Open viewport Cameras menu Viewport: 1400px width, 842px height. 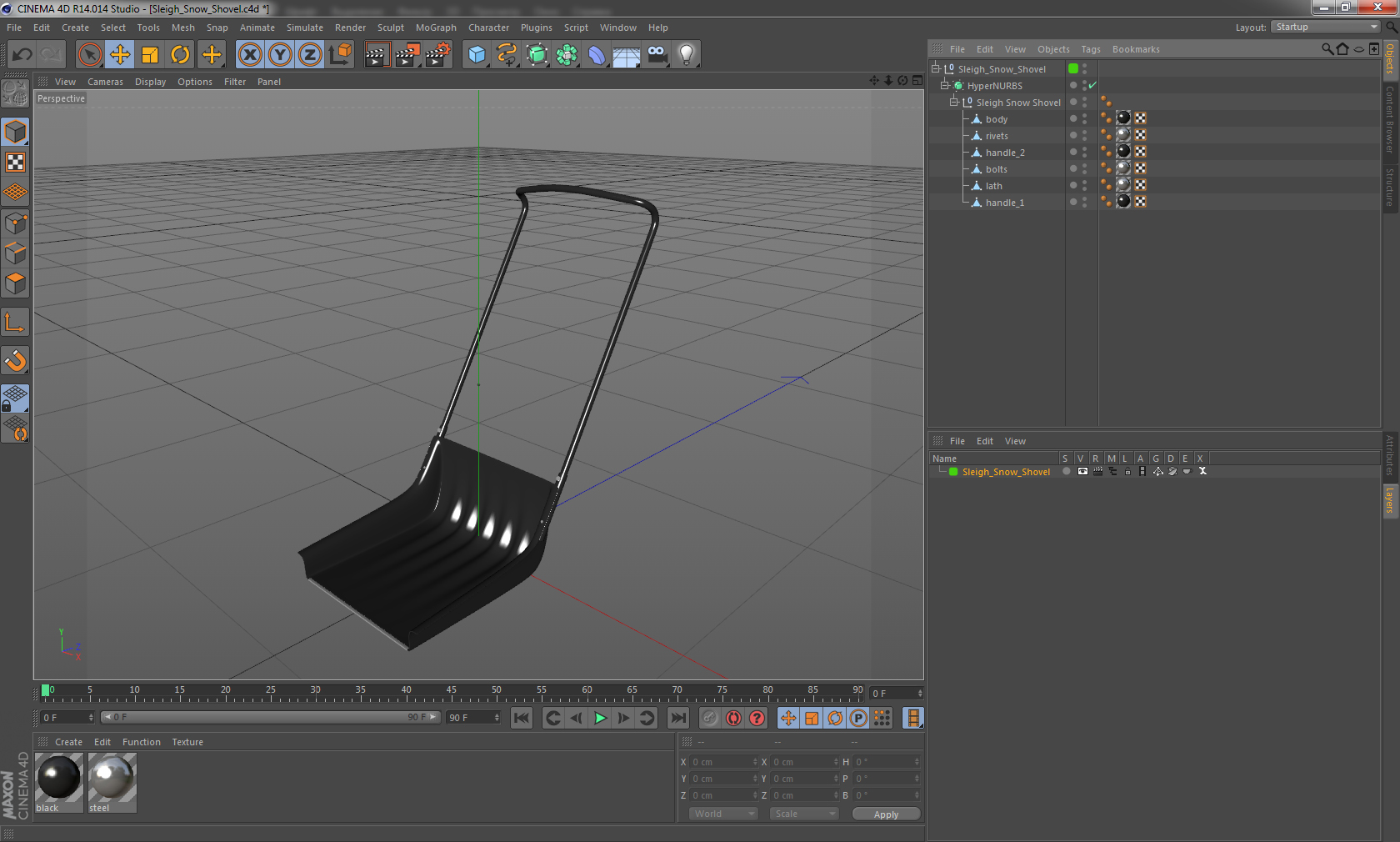(x=105, y=82)
